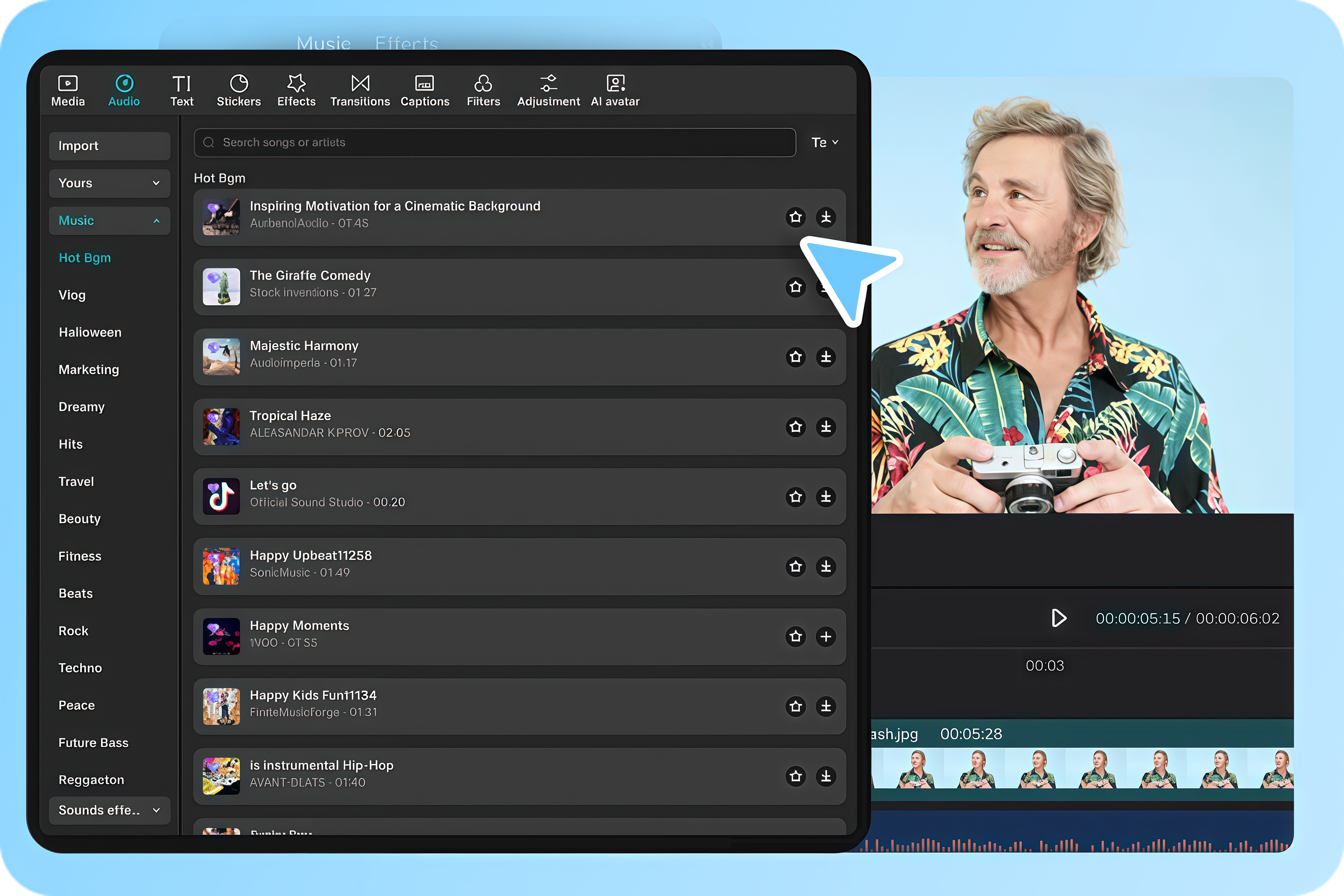Screen dimensions: 1344x896
Task: Open the Adjustment panel icon
Action: click(548, 84)
